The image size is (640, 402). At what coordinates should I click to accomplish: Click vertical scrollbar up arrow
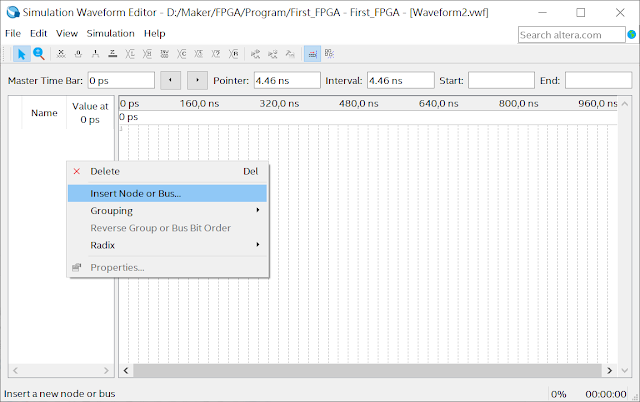pyautogui.click(x=625, y=104)
